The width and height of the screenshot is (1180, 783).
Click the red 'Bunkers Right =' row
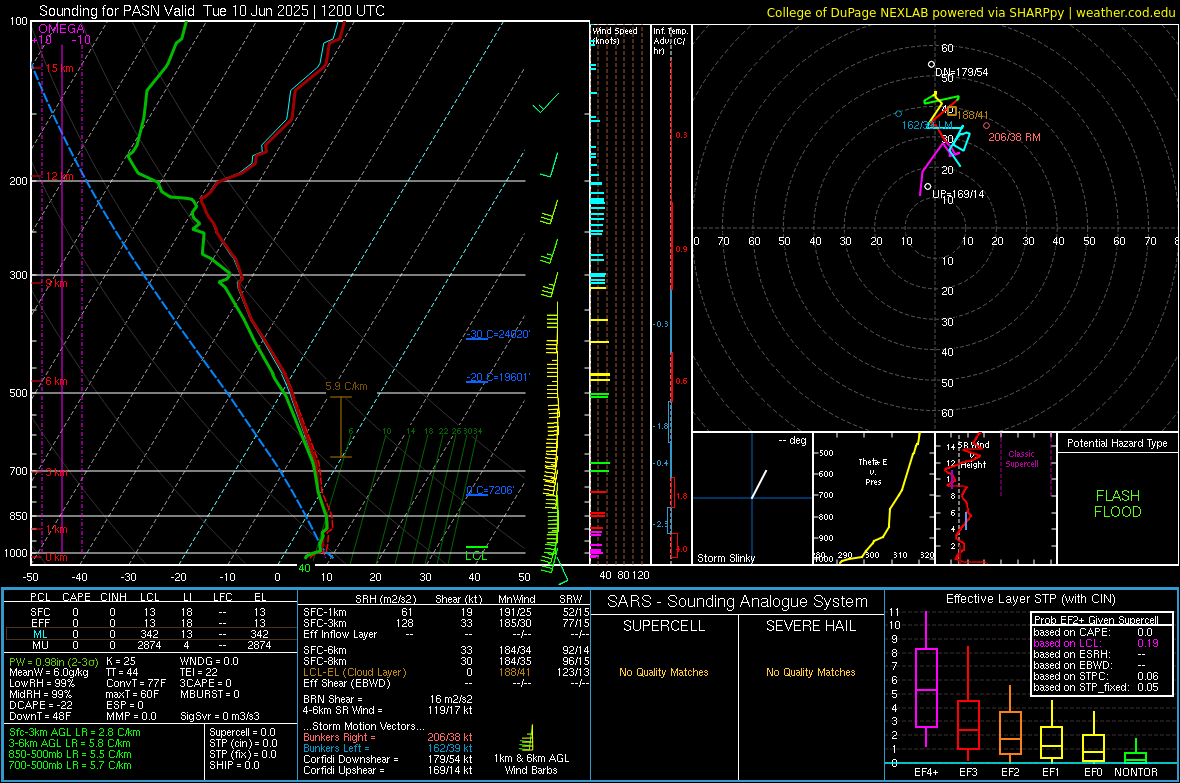click(388, 737)
